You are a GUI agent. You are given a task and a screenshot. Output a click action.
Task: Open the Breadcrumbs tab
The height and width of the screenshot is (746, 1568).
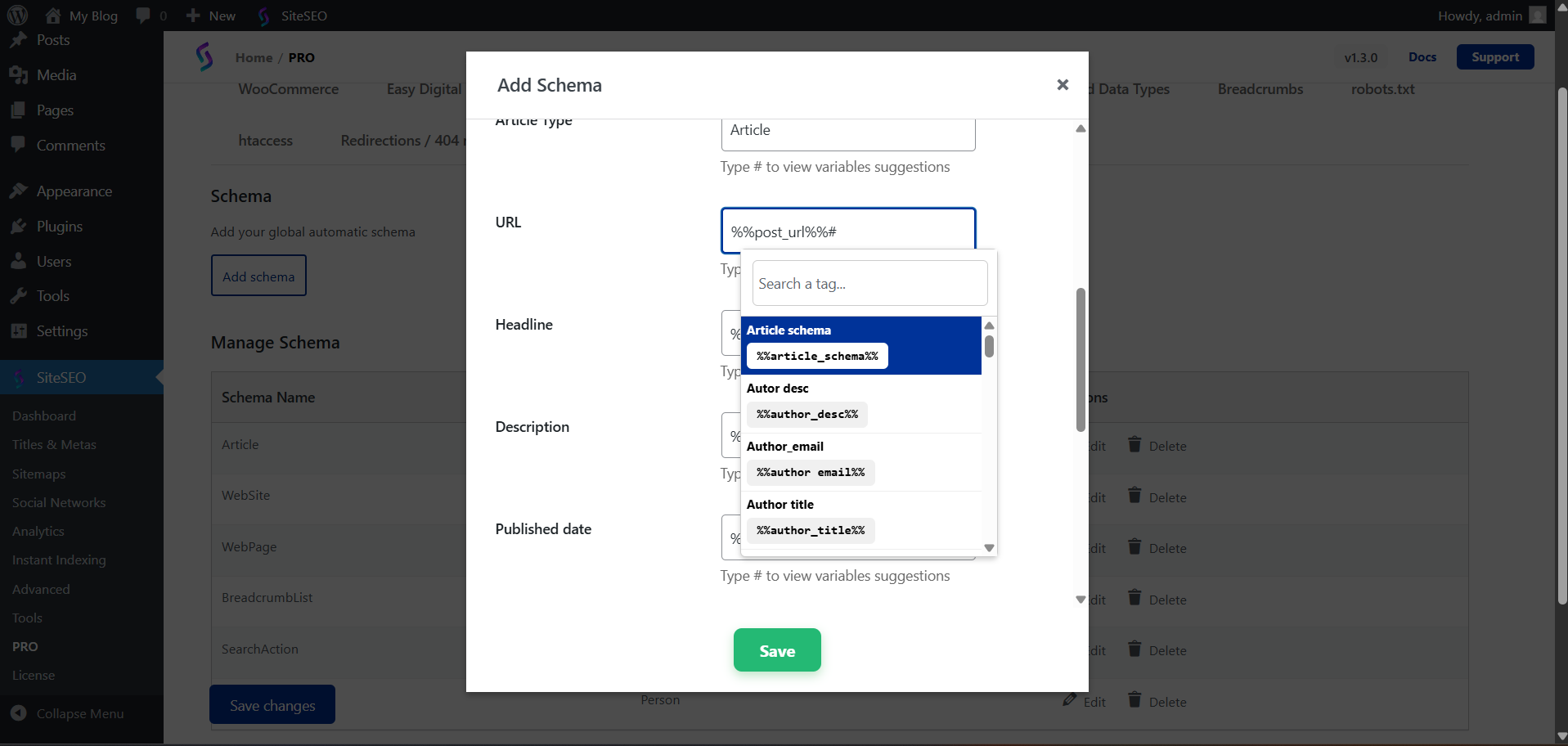point(1260,89)
